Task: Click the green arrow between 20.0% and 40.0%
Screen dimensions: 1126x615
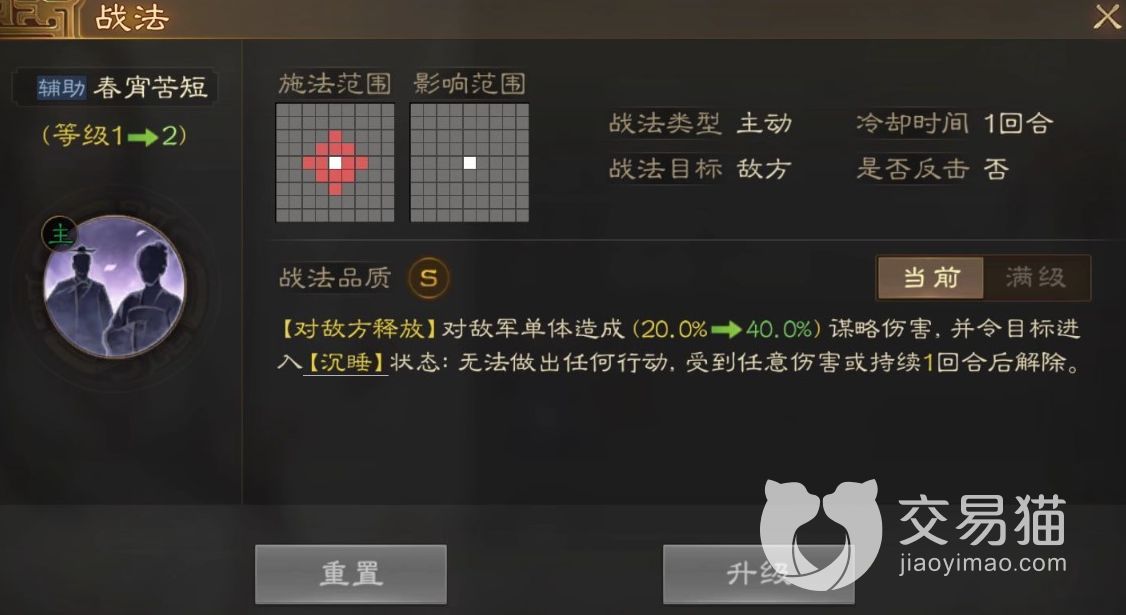Action: [726, 330]
